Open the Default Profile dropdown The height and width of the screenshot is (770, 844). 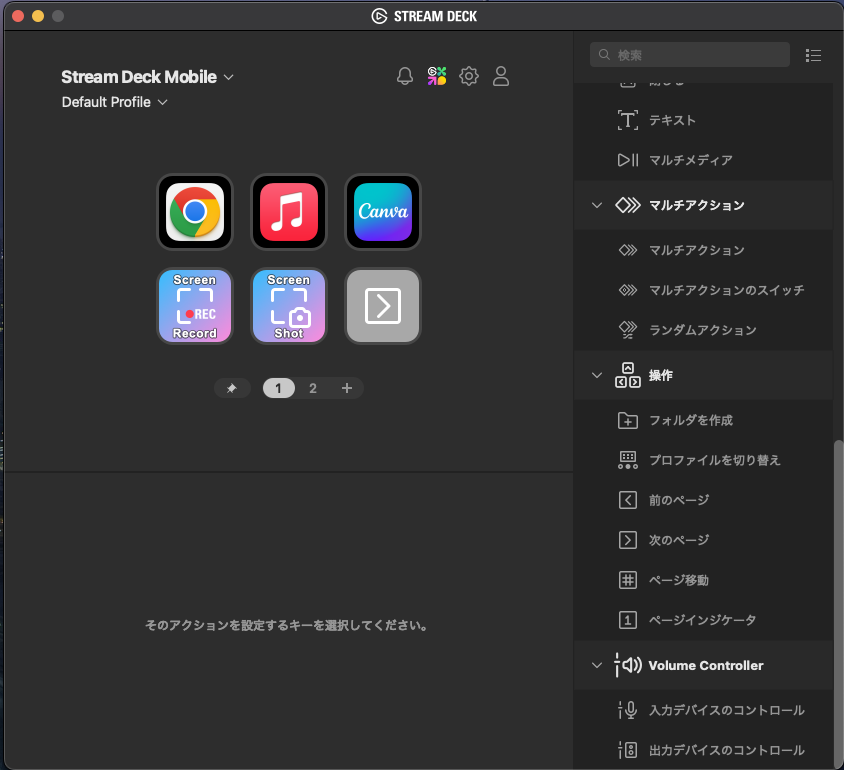tap(115, 102)
